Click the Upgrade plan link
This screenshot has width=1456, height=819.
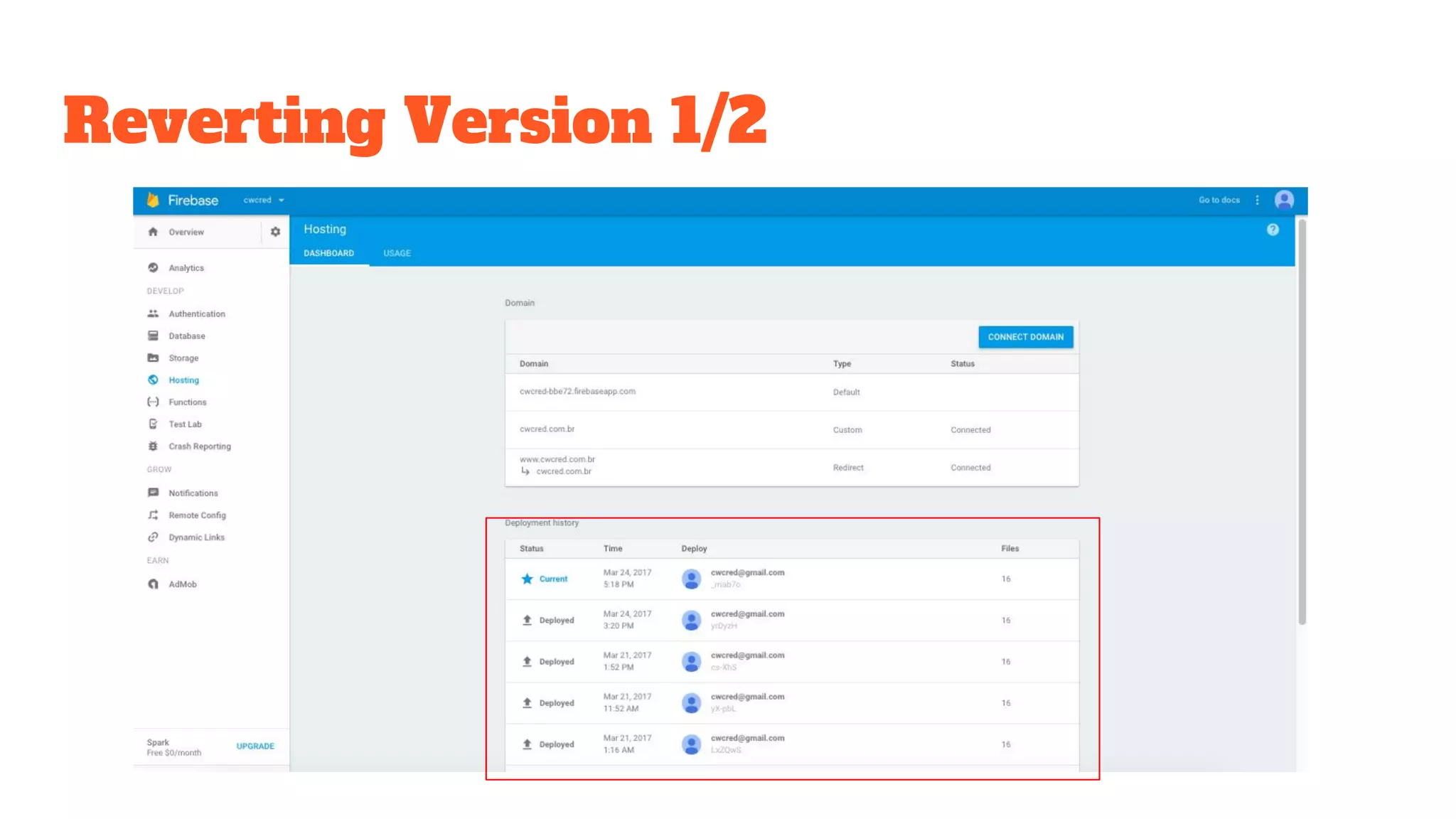(255, 746)
